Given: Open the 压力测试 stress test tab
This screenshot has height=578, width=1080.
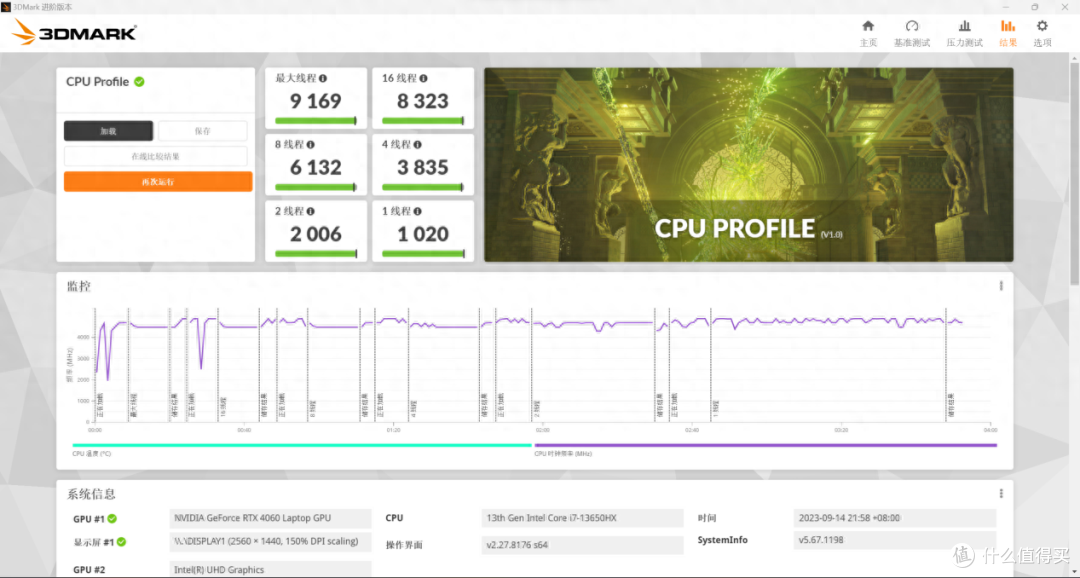Looking at the screenshot, I should tap(964, 33).
